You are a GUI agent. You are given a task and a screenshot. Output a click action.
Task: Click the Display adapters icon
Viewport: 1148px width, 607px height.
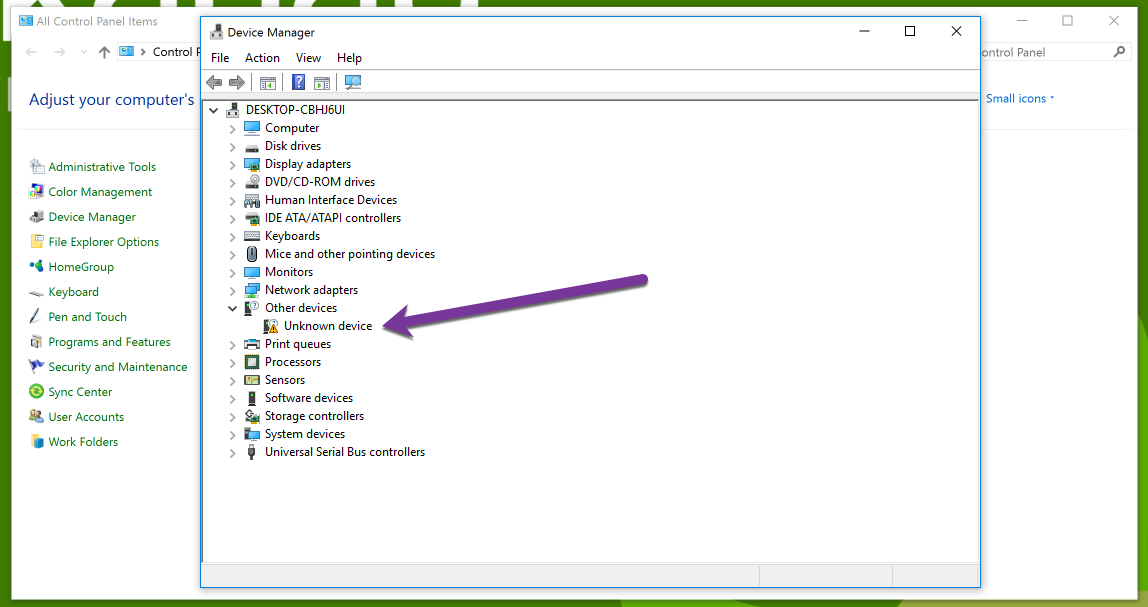(252, 164)
